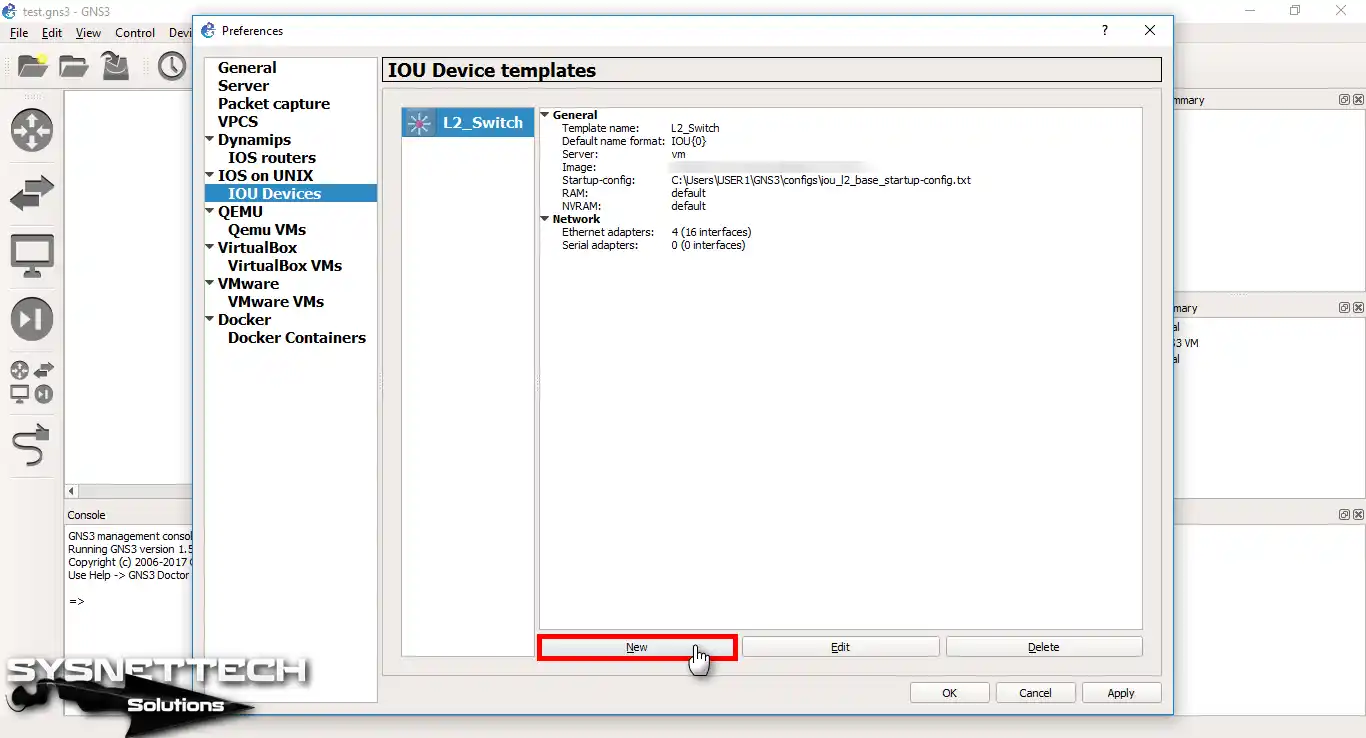Collapse the Dynamips tree arrow
This screenshot has width=1366, height=738.
pyautogui.click(x=210, y=140)
